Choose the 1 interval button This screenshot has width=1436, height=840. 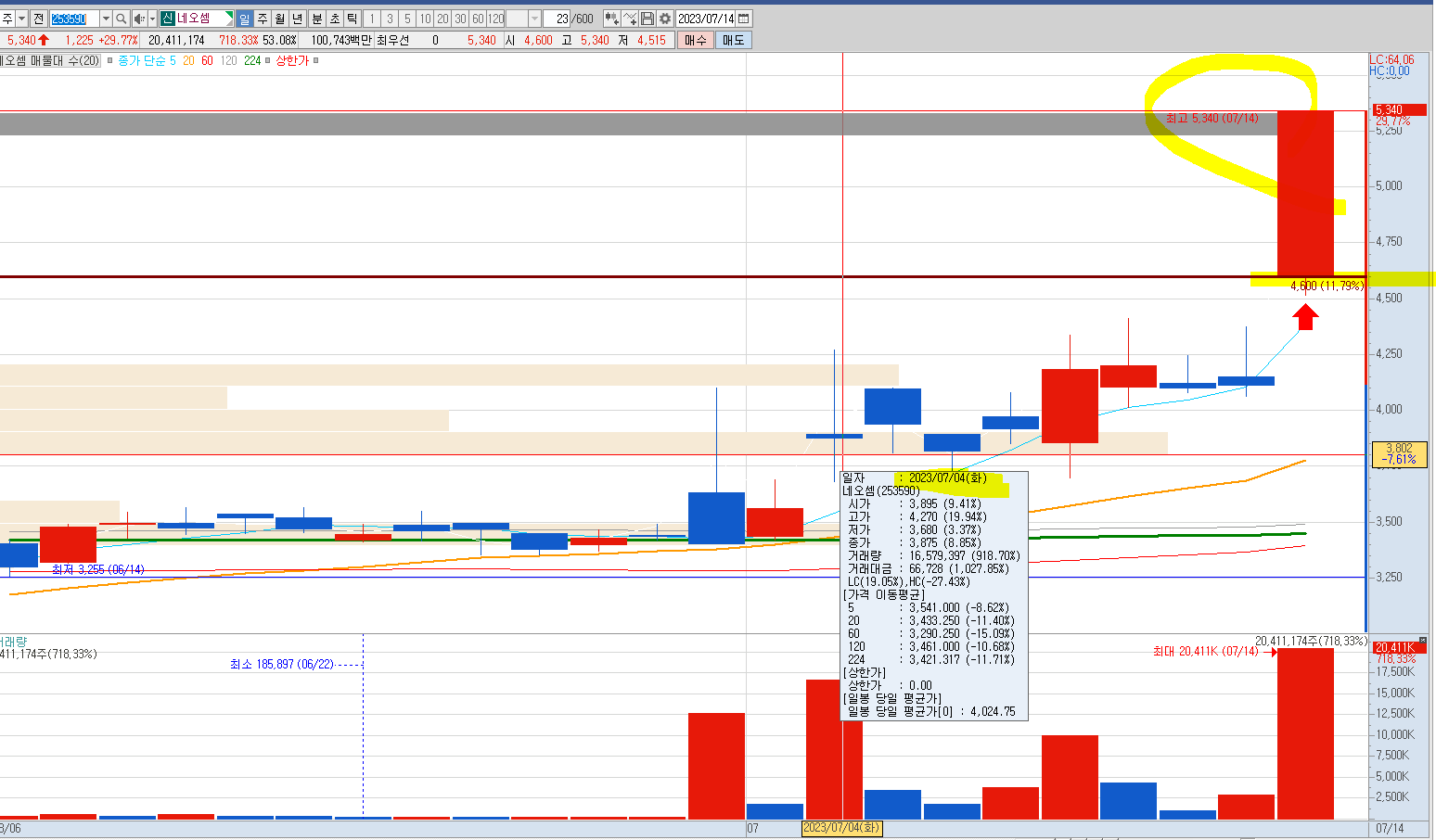[372, 19]
